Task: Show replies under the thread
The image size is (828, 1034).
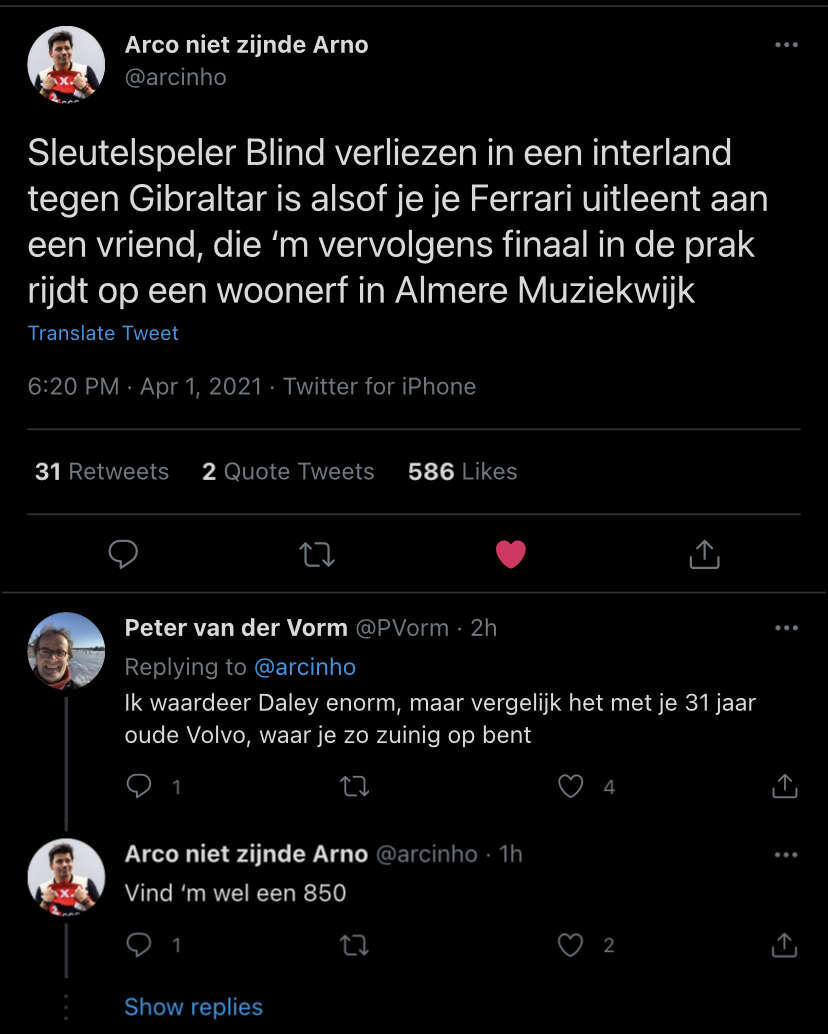Action: click(193, 1007)
